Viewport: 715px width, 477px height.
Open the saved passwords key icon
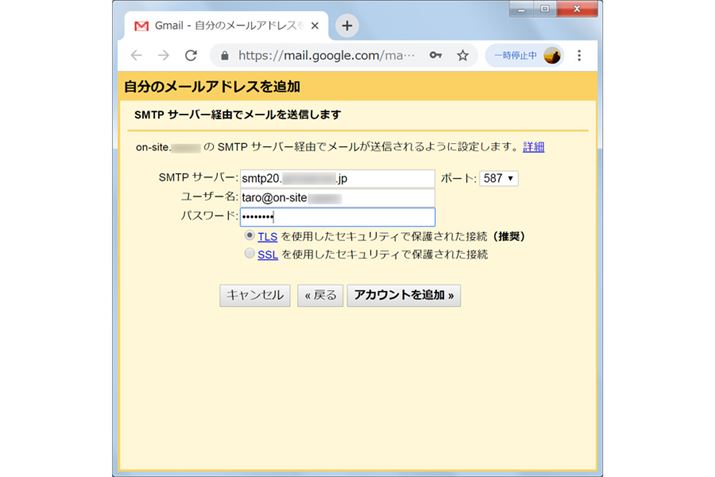coord(435,56)
